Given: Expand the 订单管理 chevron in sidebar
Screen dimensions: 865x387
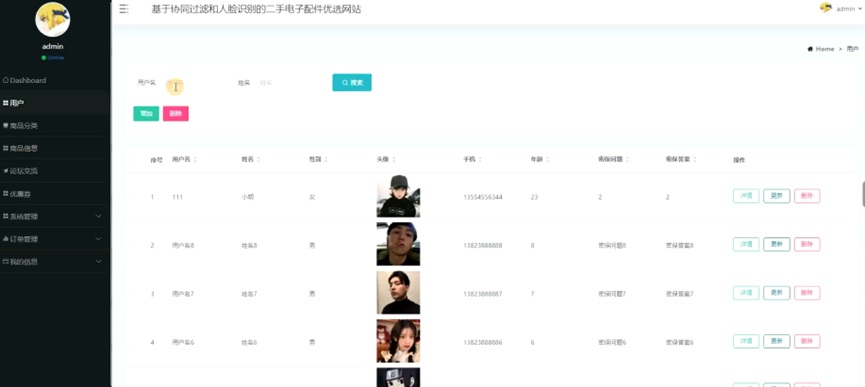Looking at the screenshot, I should [x=99, y=239].
